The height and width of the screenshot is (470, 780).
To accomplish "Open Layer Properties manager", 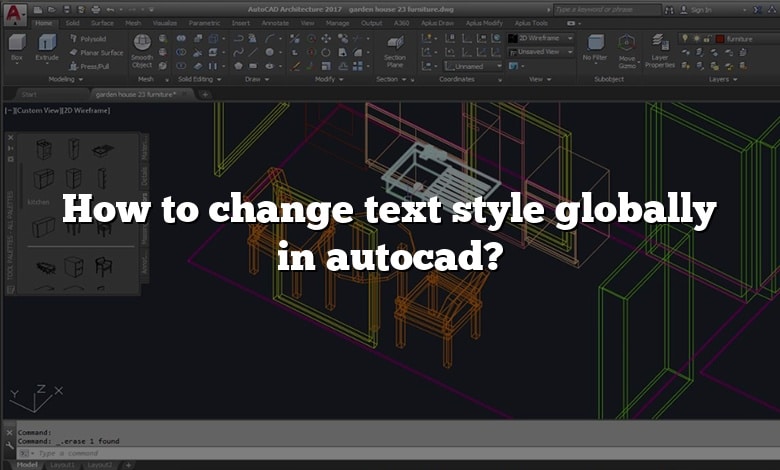I will click(660, 51).
